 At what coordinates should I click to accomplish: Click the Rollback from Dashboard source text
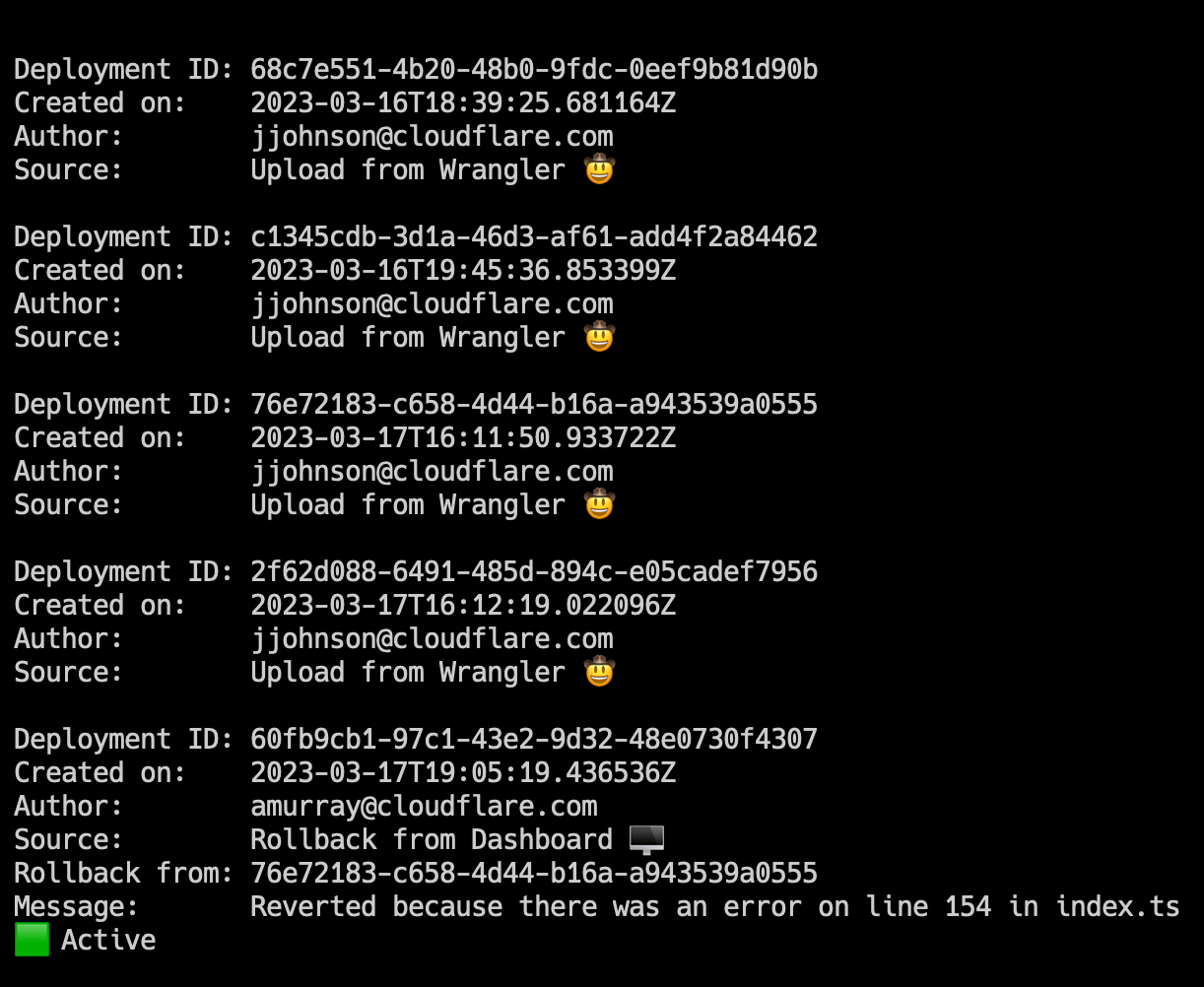(x=432, y=840)
